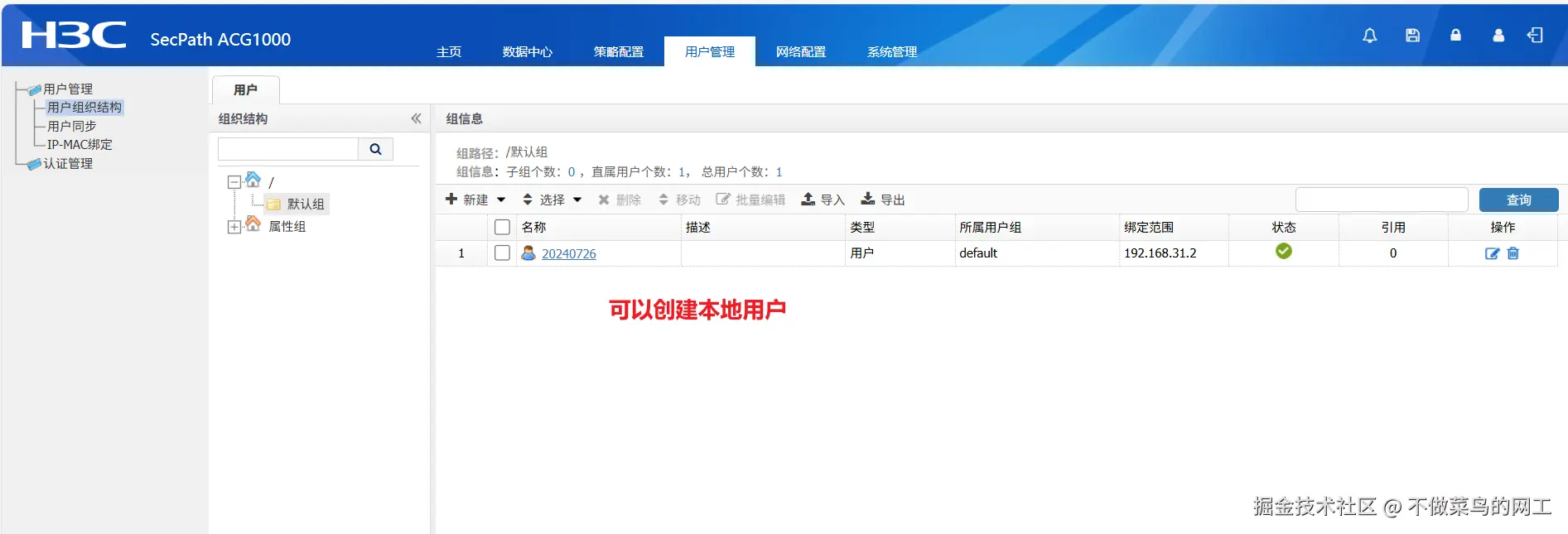Click the 绑定范围 column header
Viewport: 1568px width, 534px height.
click(1149, 227)
